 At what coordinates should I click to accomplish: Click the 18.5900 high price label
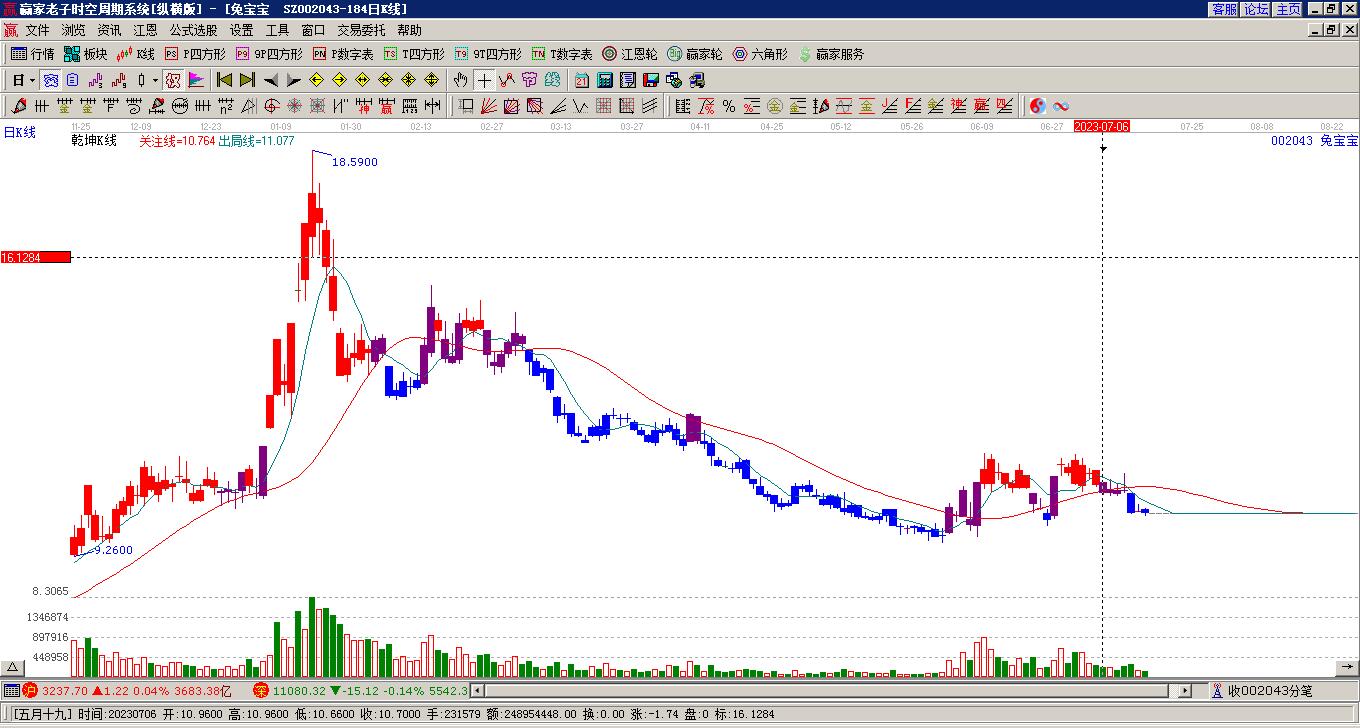(355, 162)
